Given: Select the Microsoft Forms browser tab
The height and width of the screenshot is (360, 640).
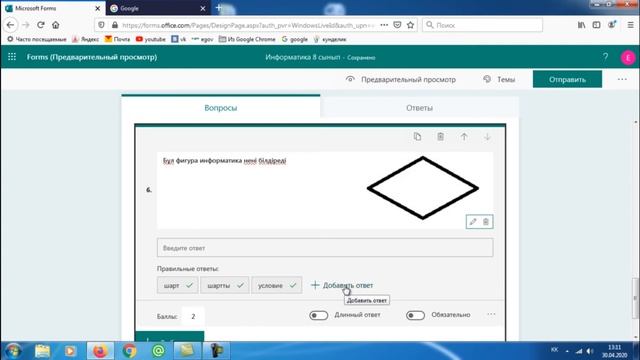Looking at the screenshot, I should pos(53,8).
